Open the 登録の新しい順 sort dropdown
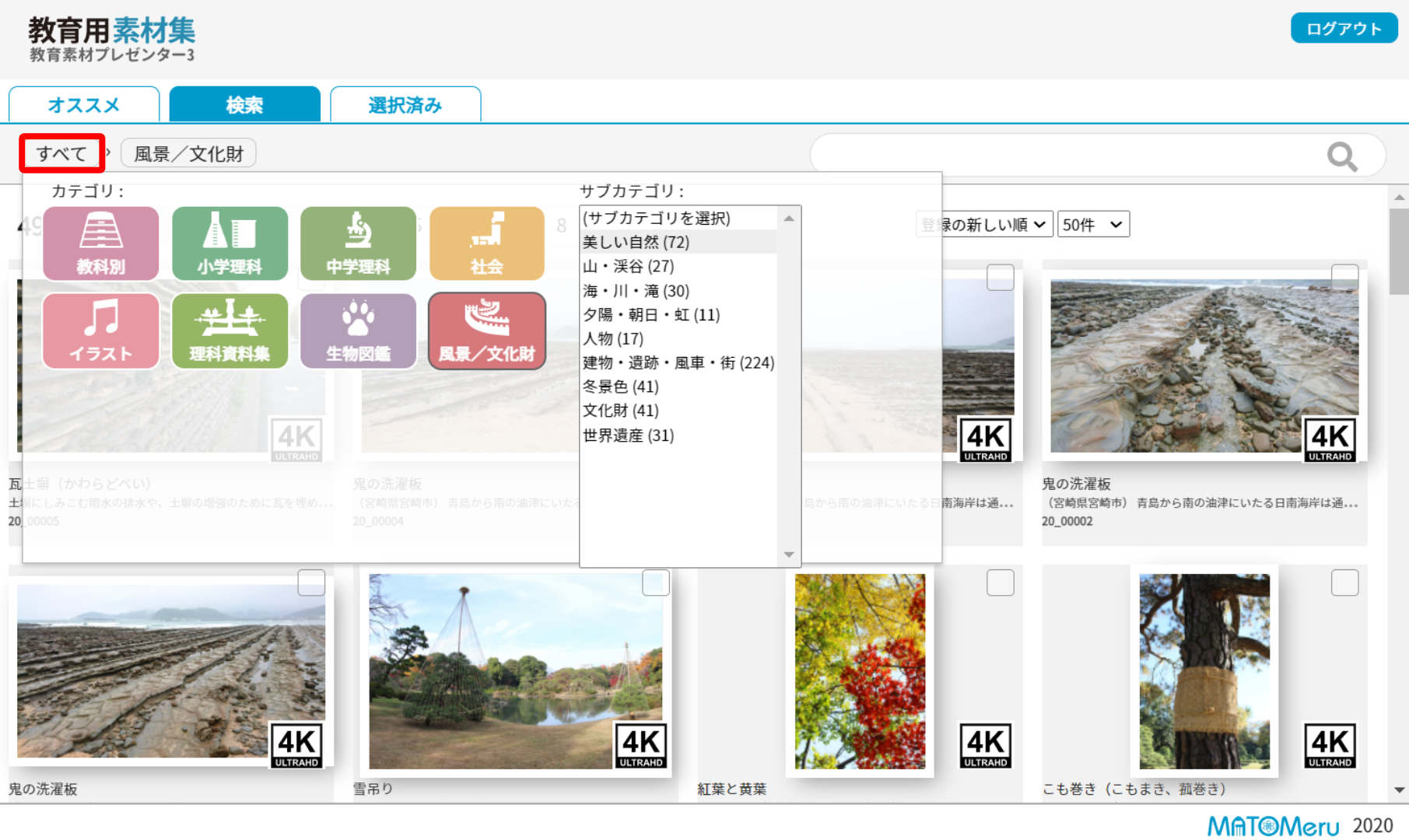 click(984, 225)
